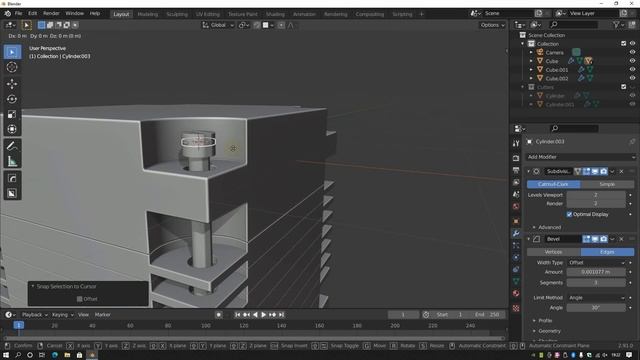Open viewport Options dropdown

492,25
